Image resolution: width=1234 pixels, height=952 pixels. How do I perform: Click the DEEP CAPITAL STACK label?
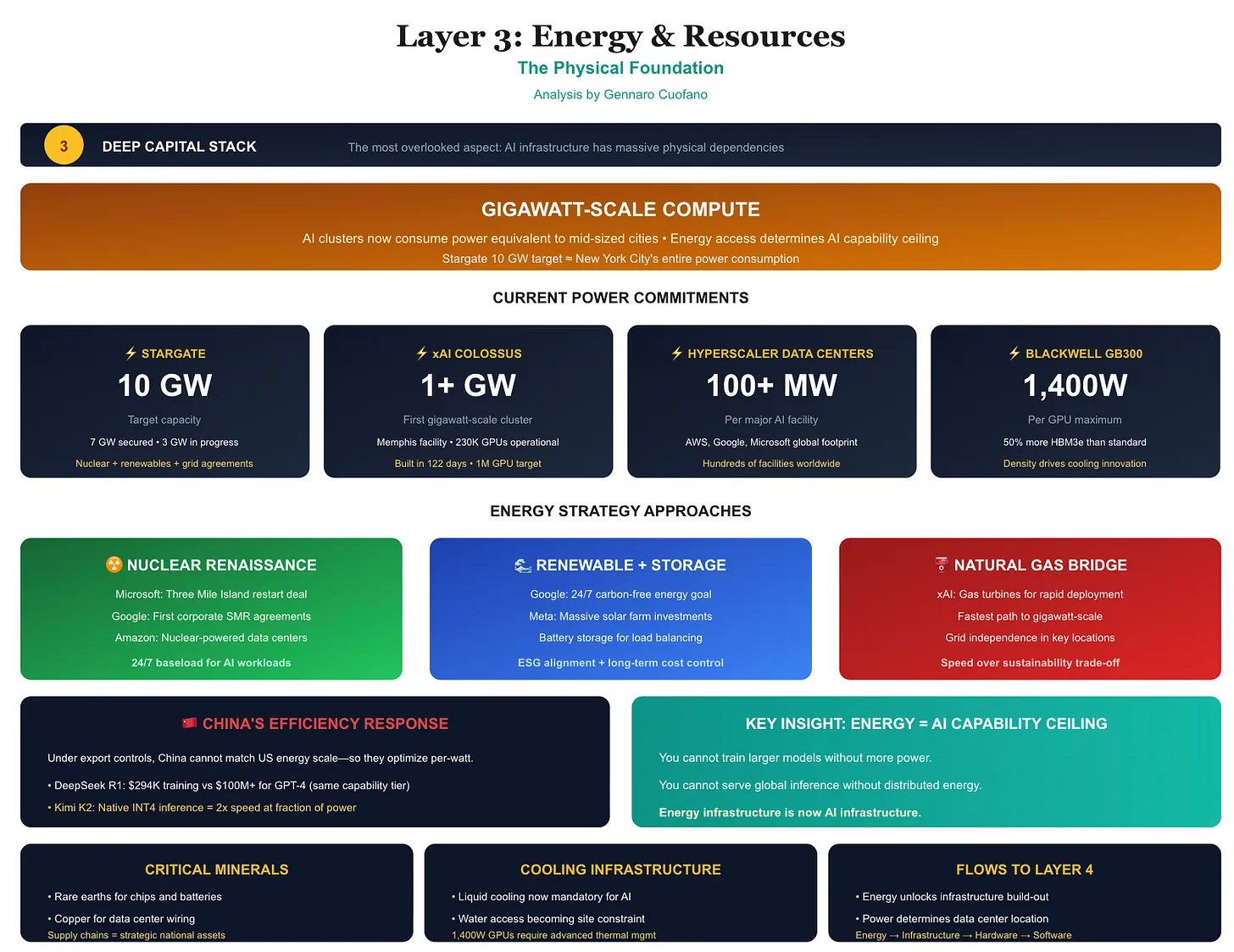point(179,147)
